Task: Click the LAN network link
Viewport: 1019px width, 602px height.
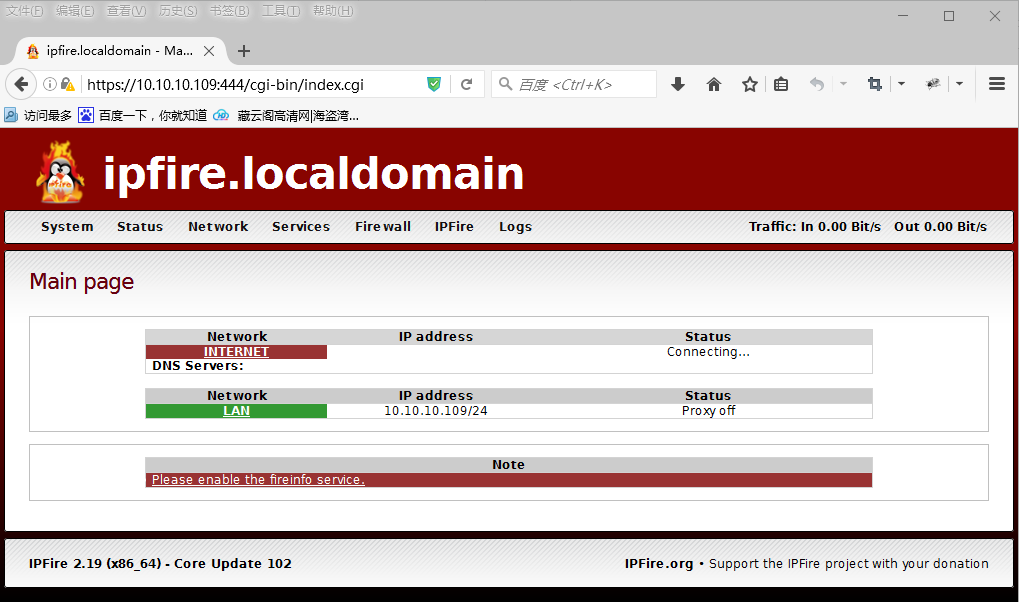Action: tap(237, 411)
